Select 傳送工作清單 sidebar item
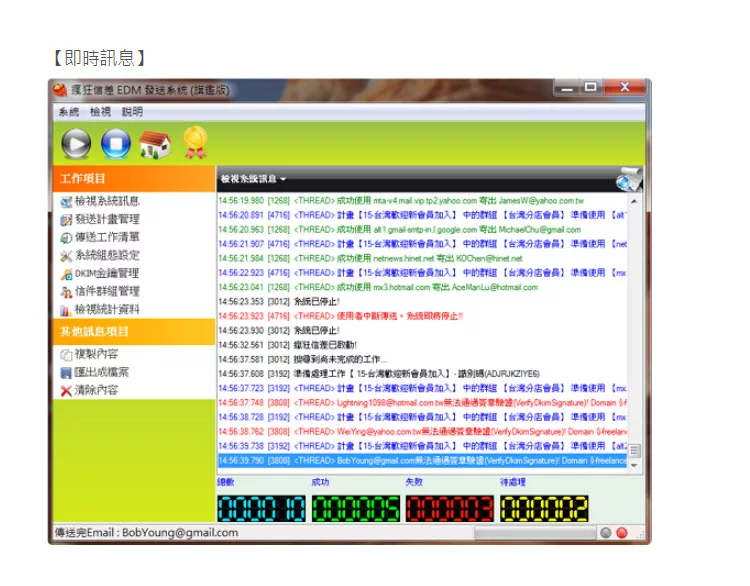This screenshot has width=750, height=586. click(x=106, y=237)
